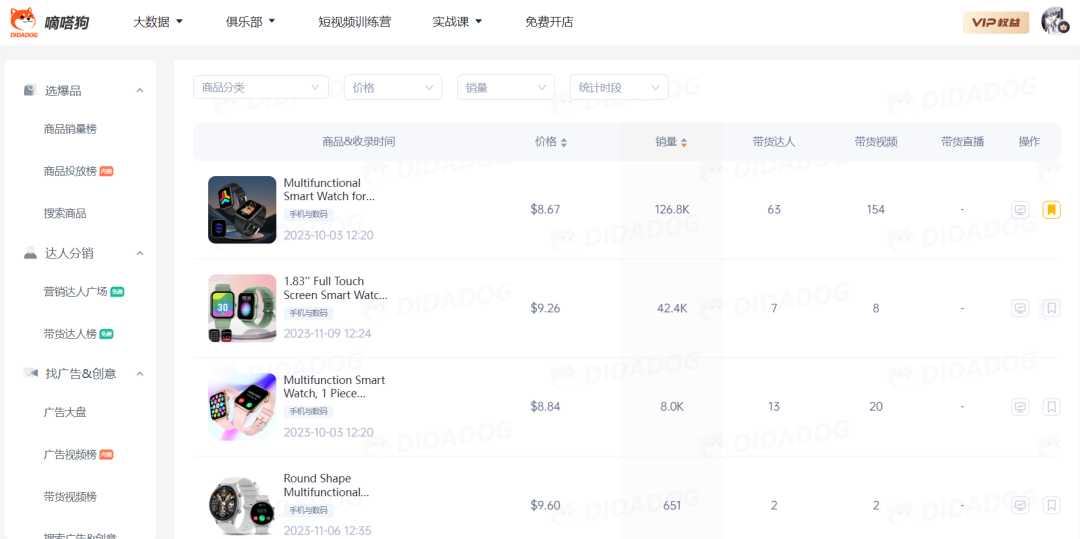Click the green smart watch product thumbnail
The width and height of the screenshot is (1080, 539).
242,308
